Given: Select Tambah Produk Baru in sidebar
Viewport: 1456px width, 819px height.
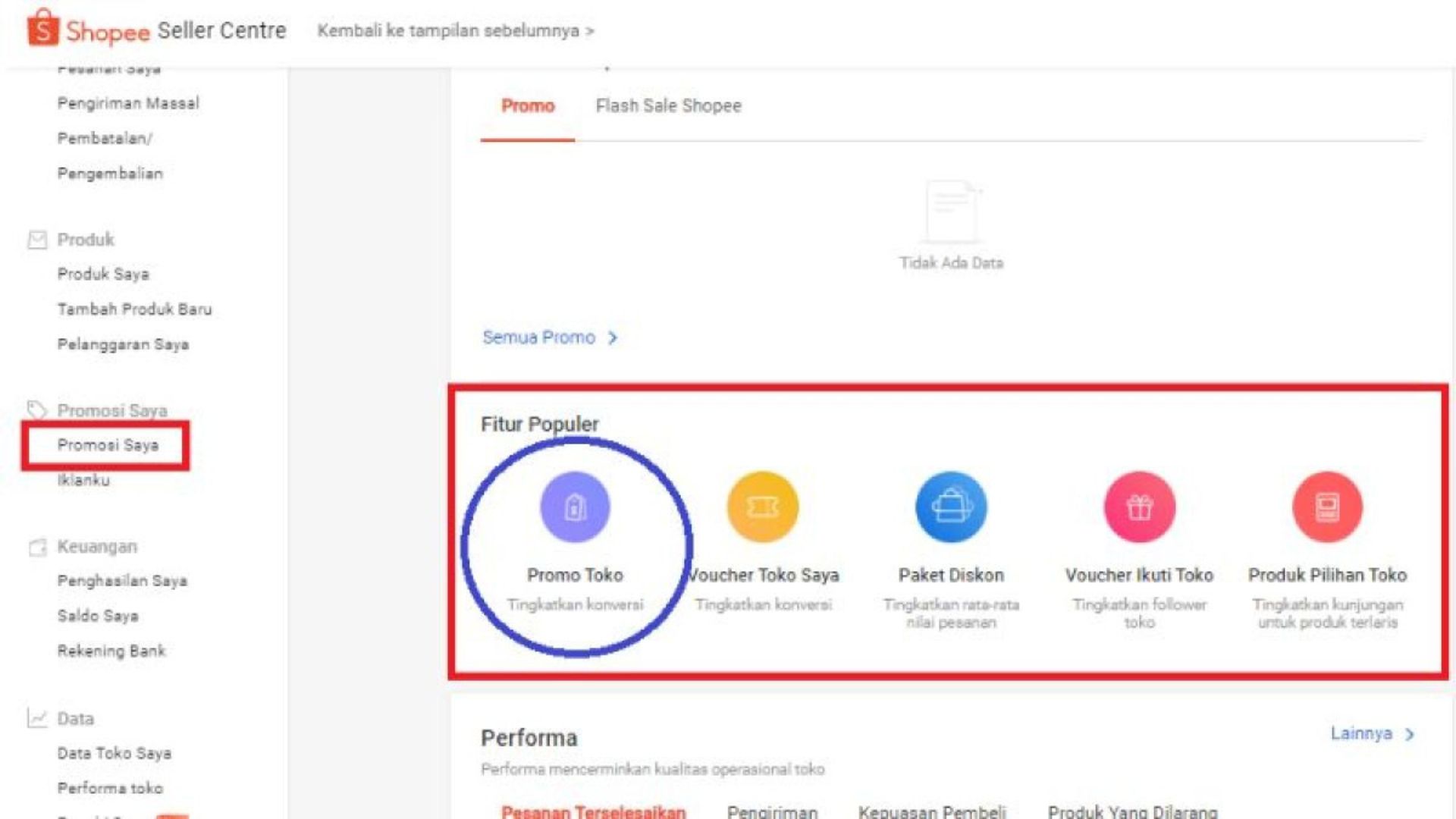Looking at the screenshot, I should point(134,309).
